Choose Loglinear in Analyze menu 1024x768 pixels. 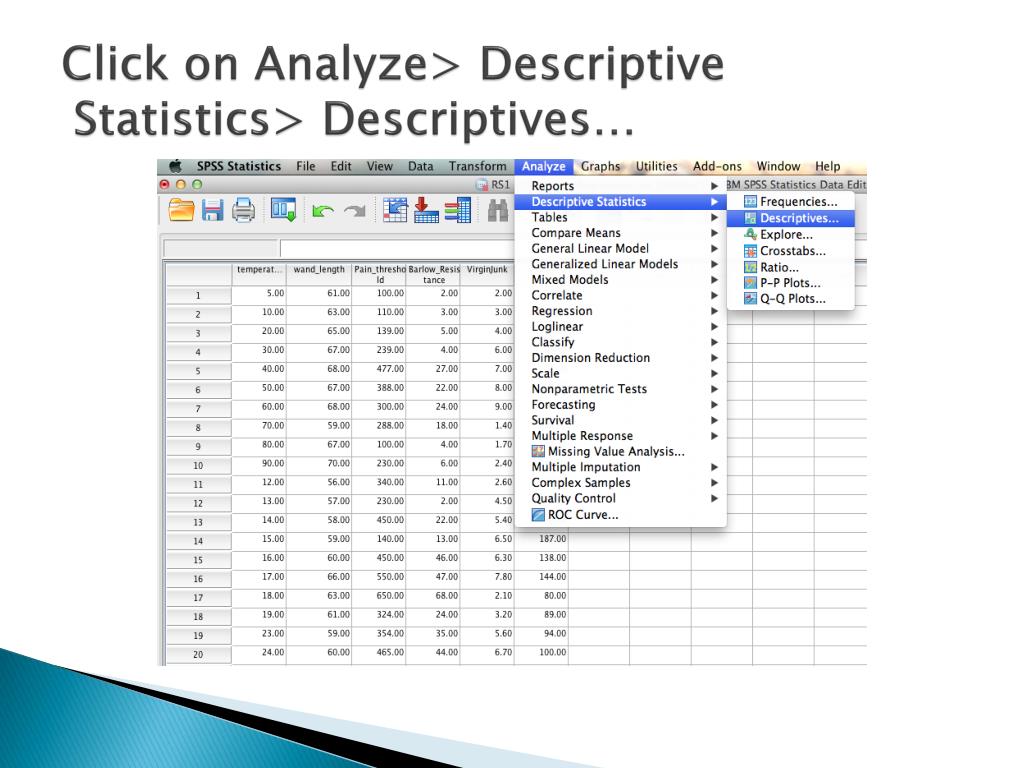tap(620, 327)
